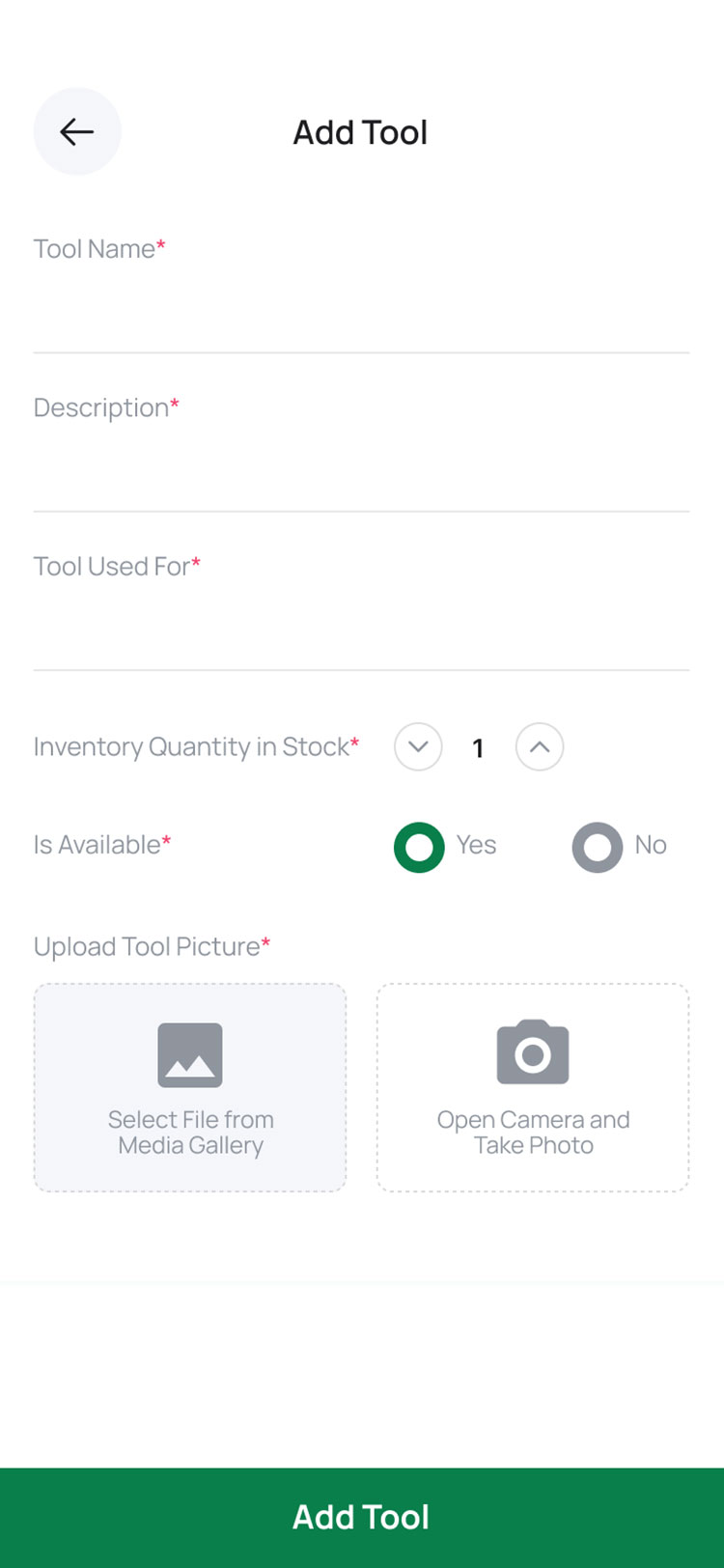
Task: Select the Yes radio button
Action: (419, 847)
